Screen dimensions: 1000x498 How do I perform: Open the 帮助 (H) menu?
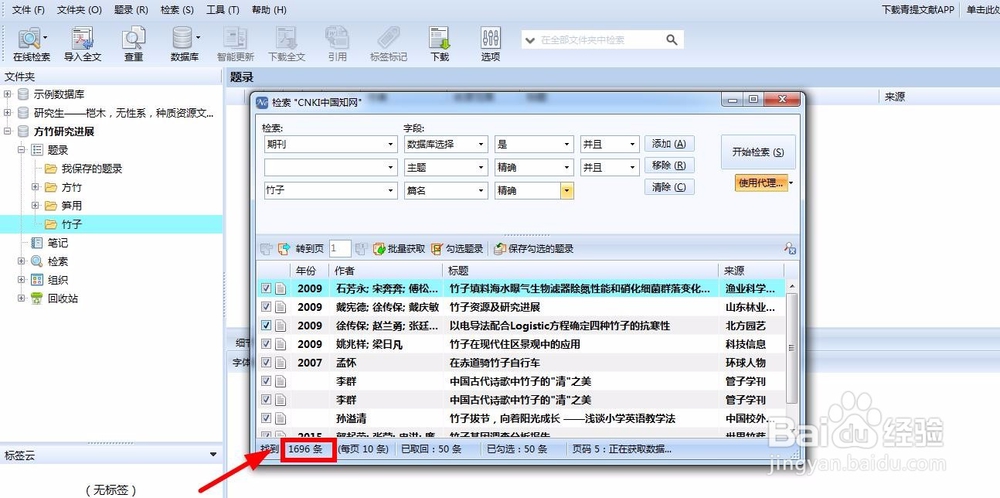click(x=269, y=10)
